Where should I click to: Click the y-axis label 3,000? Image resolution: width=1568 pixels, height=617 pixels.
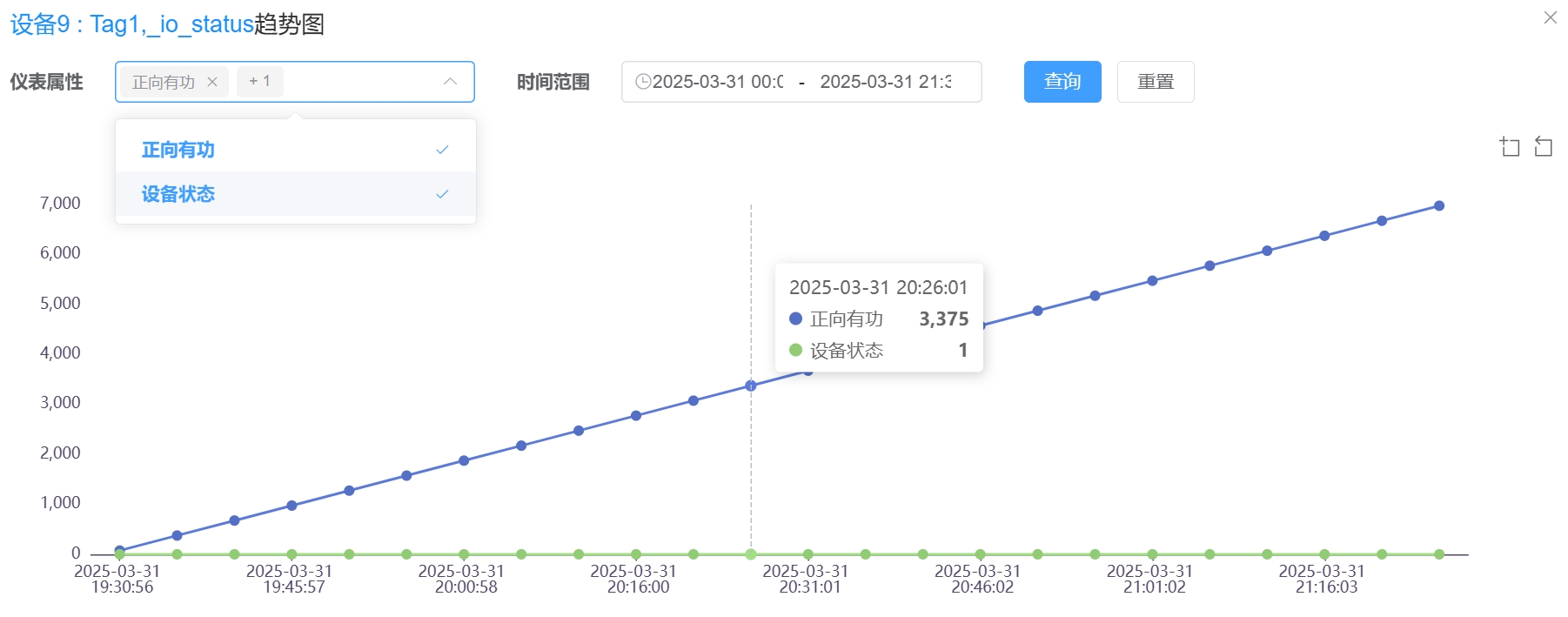[x=60, y=402]
